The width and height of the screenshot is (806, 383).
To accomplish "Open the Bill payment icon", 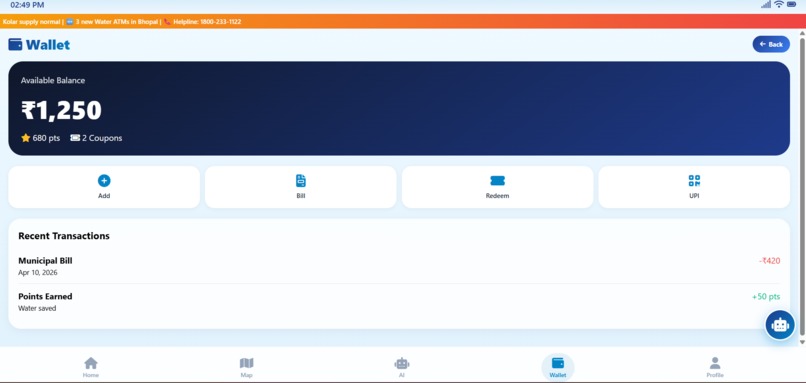I will (x=301, y=180).
